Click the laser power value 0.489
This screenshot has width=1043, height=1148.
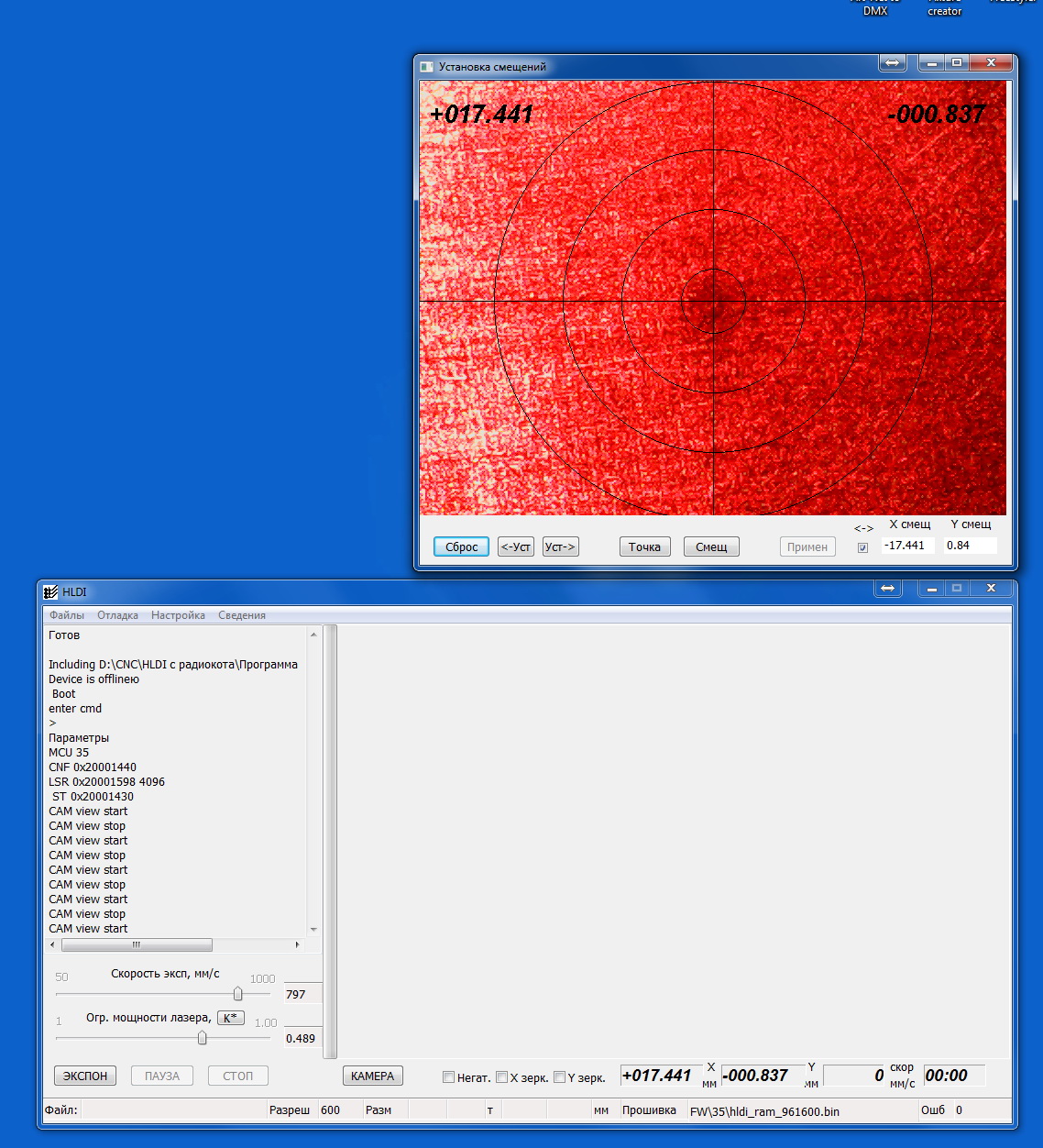(302, 1038)
